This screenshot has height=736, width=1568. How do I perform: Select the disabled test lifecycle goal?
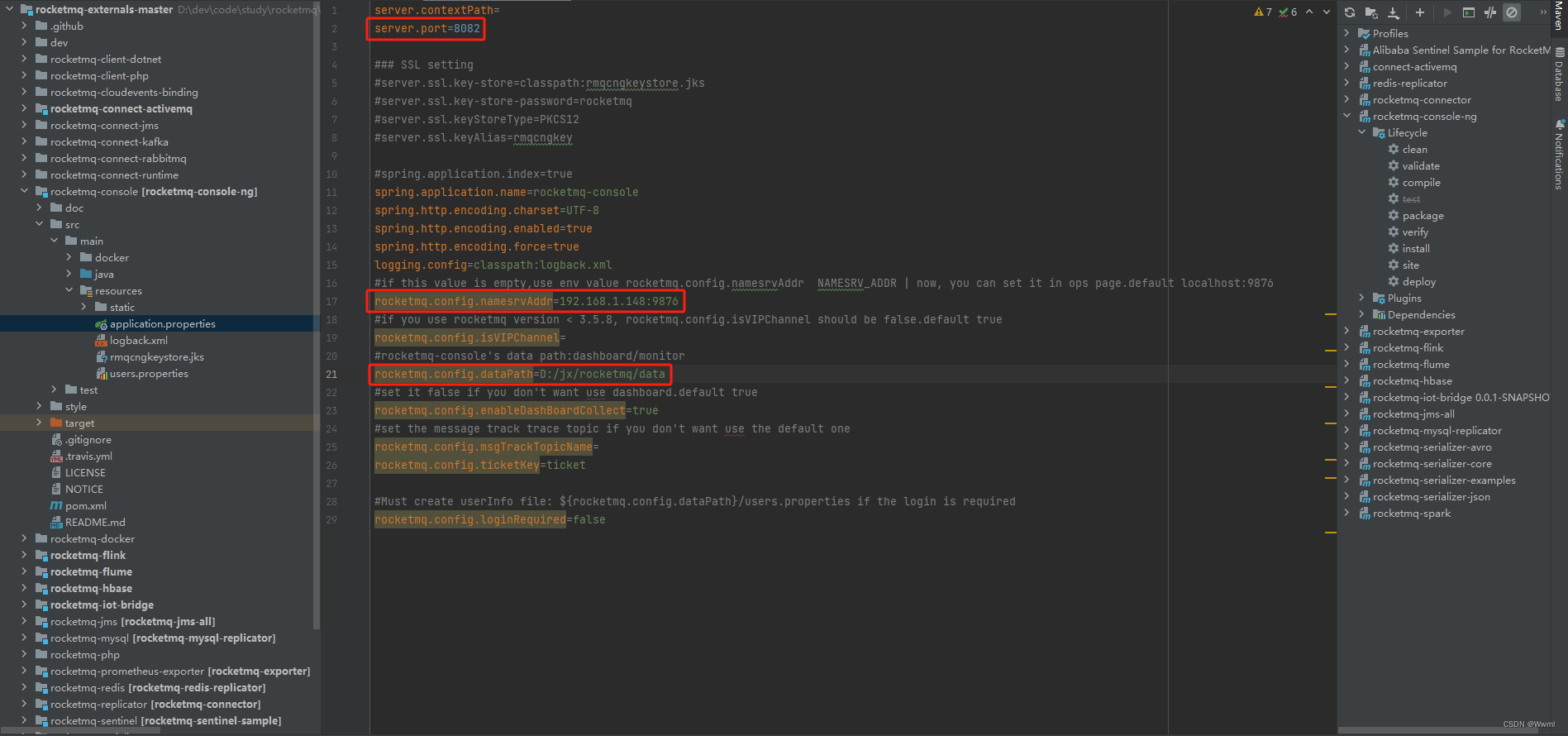click(1411, 199)
